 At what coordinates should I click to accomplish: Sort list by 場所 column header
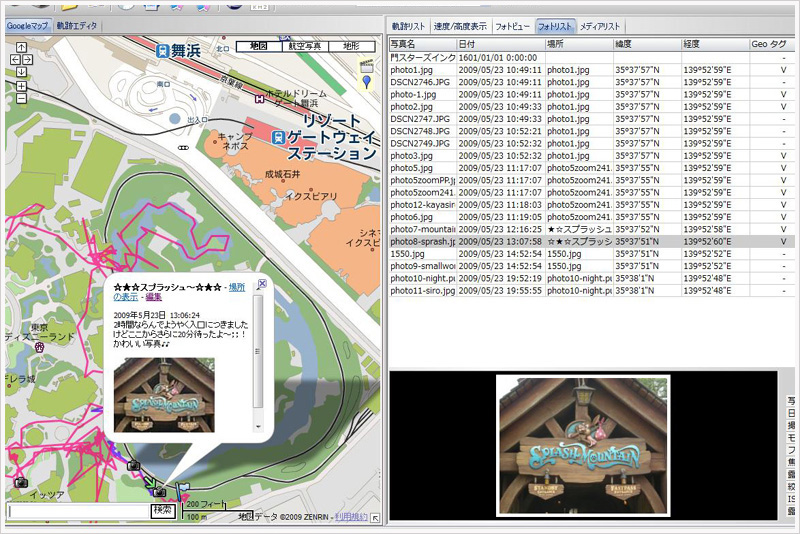(579, 44)
